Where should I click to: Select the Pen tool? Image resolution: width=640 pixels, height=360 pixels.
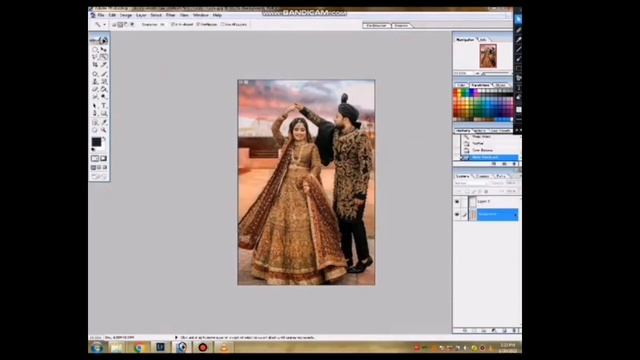[95, 113]
